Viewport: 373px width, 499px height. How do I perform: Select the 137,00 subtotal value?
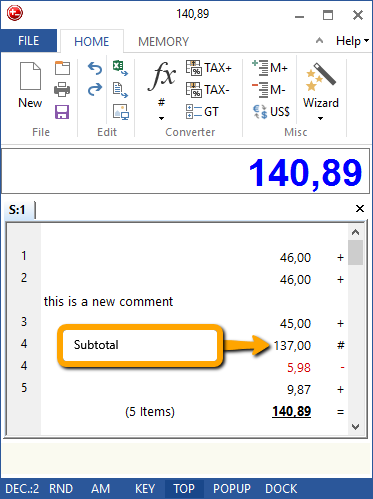[x=292, y=346]
